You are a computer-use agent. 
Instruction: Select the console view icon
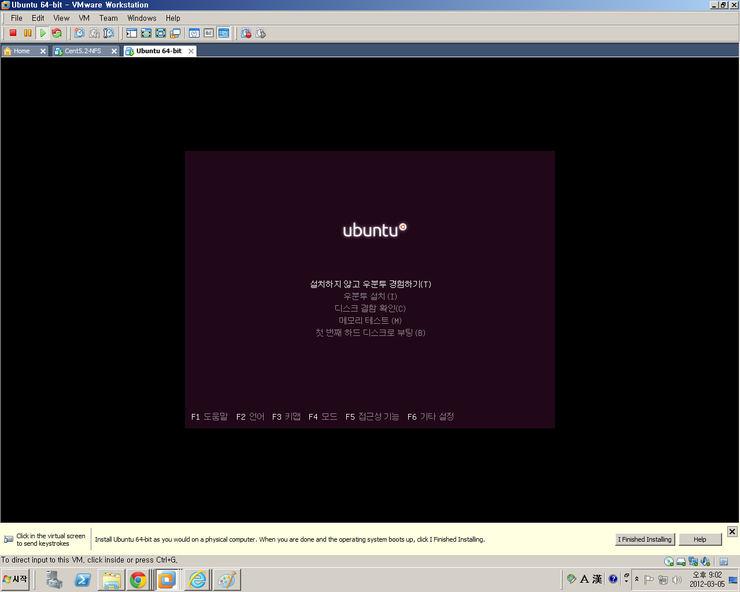pyautogui.click(x=223, y=33)
